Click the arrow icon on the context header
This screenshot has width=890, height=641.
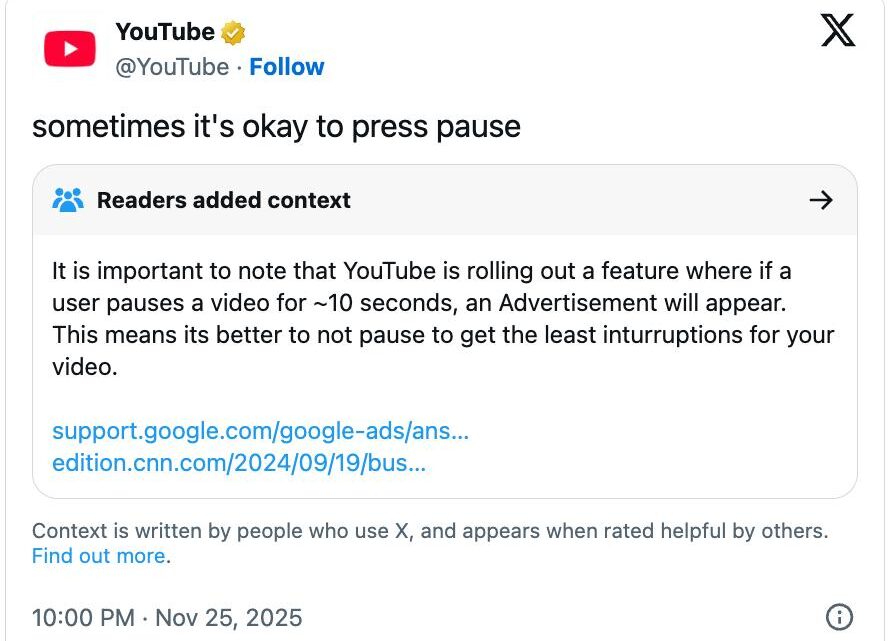coord(821,200)
